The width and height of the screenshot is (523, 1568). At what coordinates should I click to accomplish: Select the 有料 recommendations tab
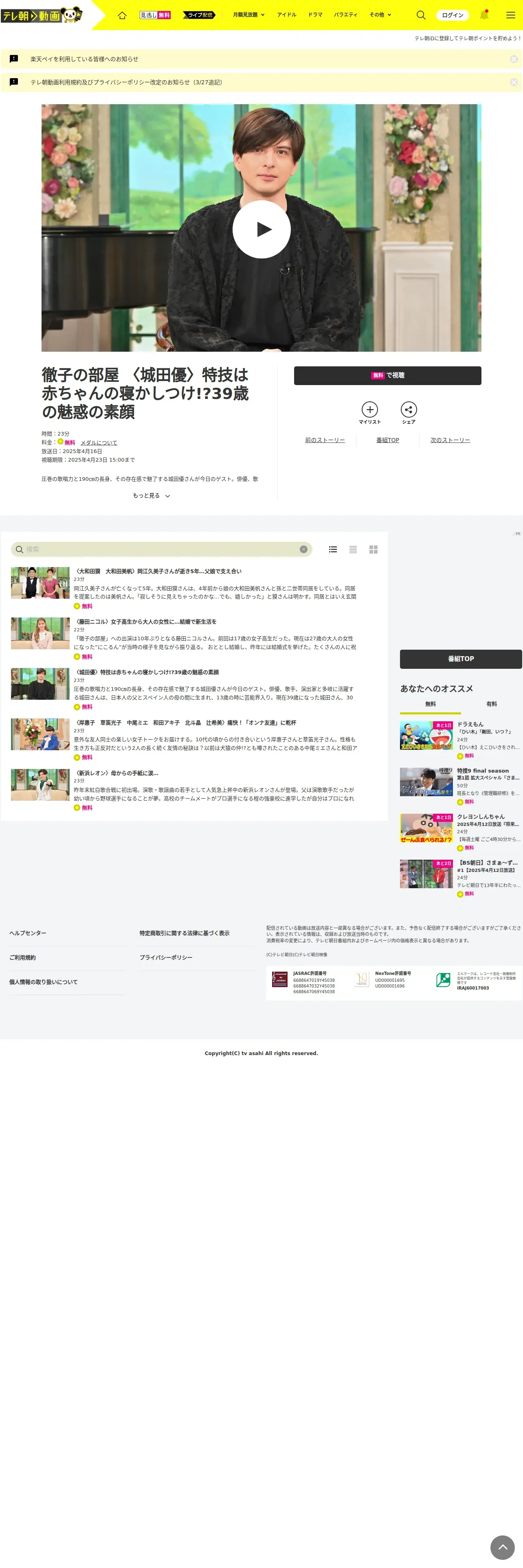(491, 704)
